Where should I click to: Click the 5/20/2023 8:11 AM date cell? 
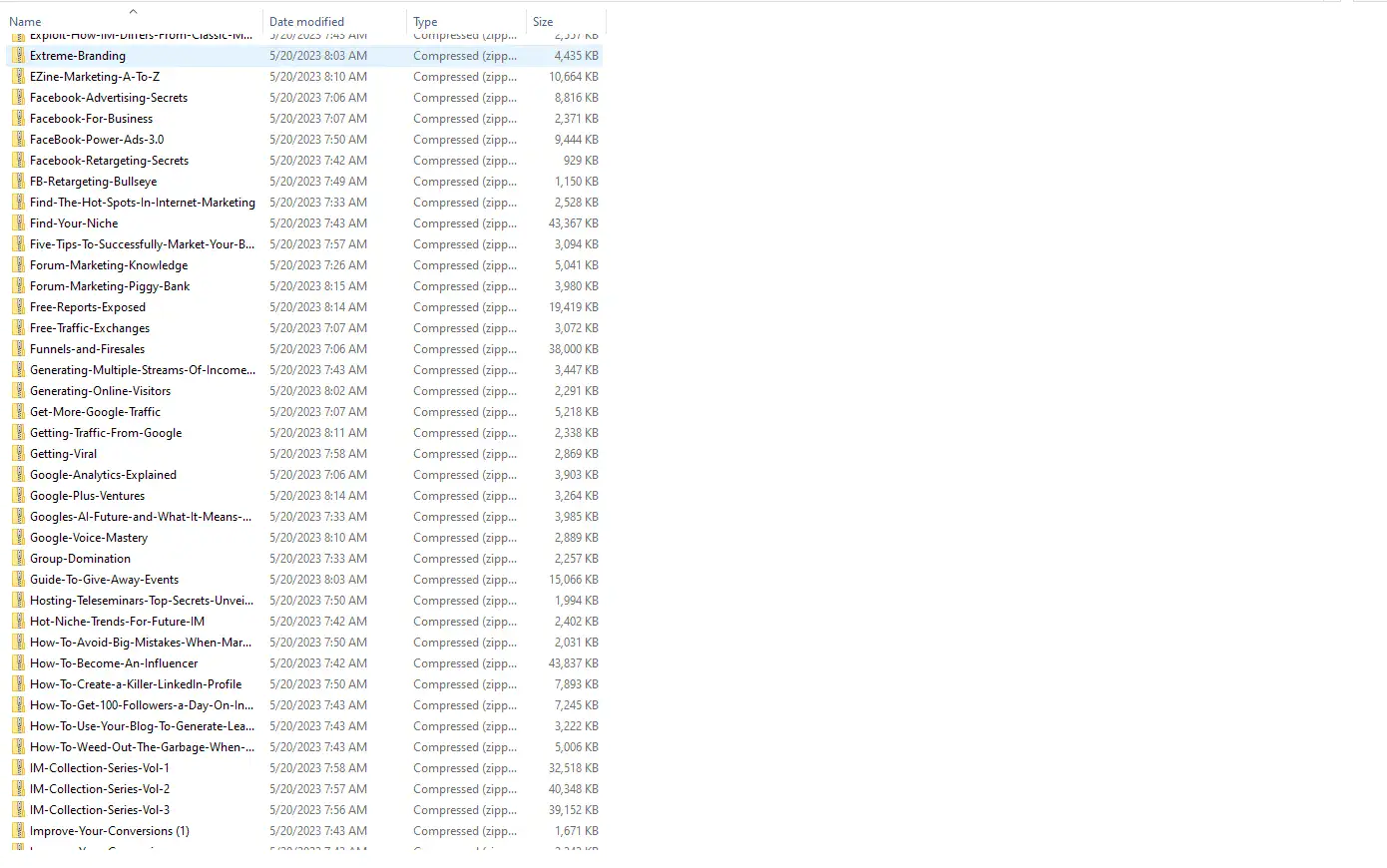click(x=318, y=433)
